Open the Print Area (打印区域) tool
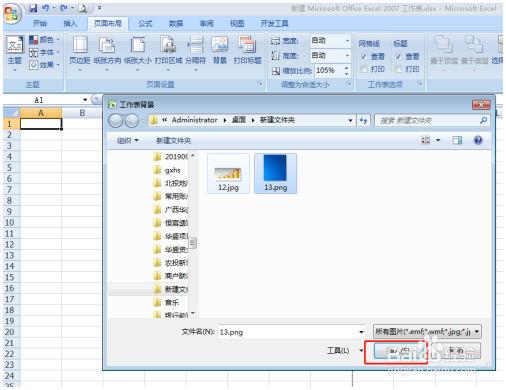The height and width of the screenshot is (390, 506). 168,50
